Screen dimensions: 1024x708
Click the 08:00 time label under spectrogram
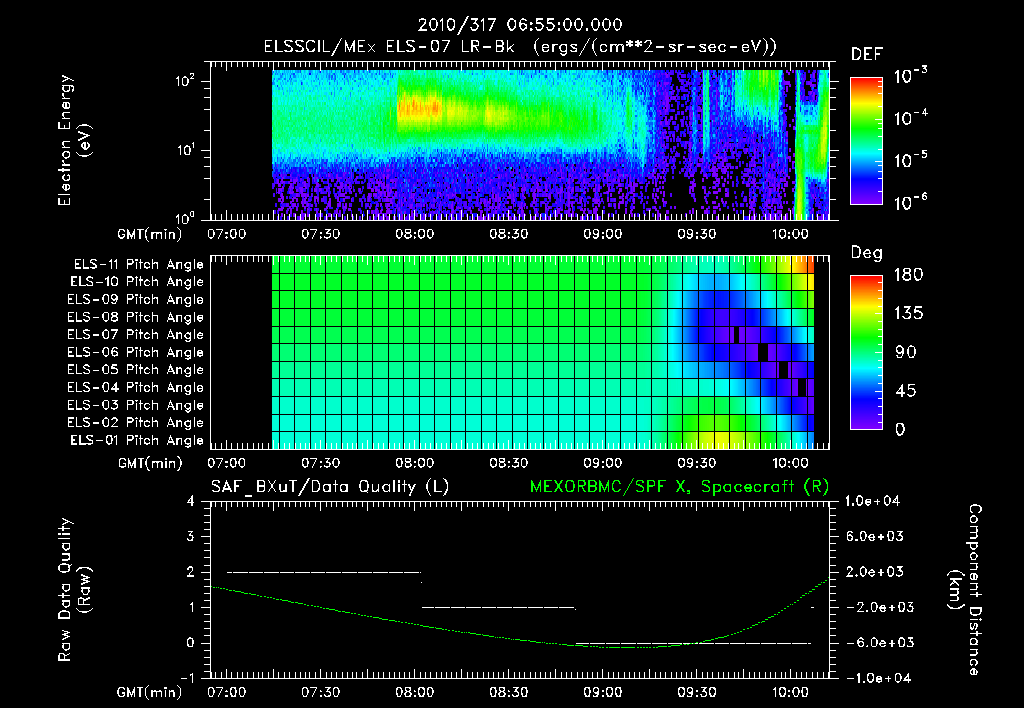click(415, 234)
